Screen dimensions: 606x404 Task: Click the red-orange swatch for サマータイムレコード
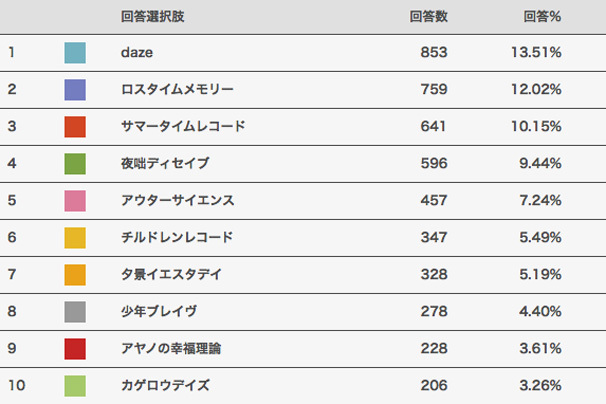(75, 127)
